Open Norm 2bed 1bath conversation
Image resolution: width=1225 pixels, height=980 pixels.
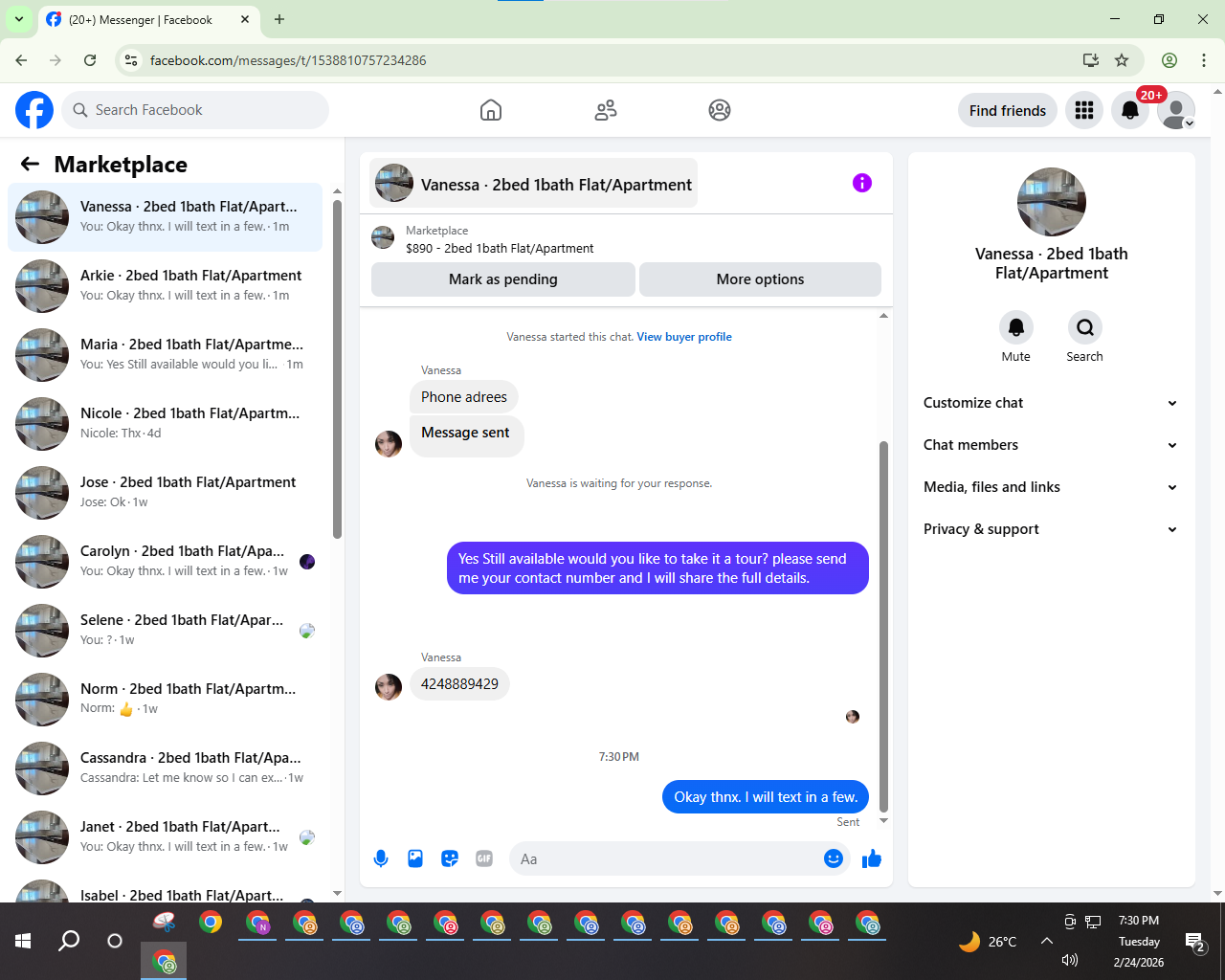(x=165, y=700)
